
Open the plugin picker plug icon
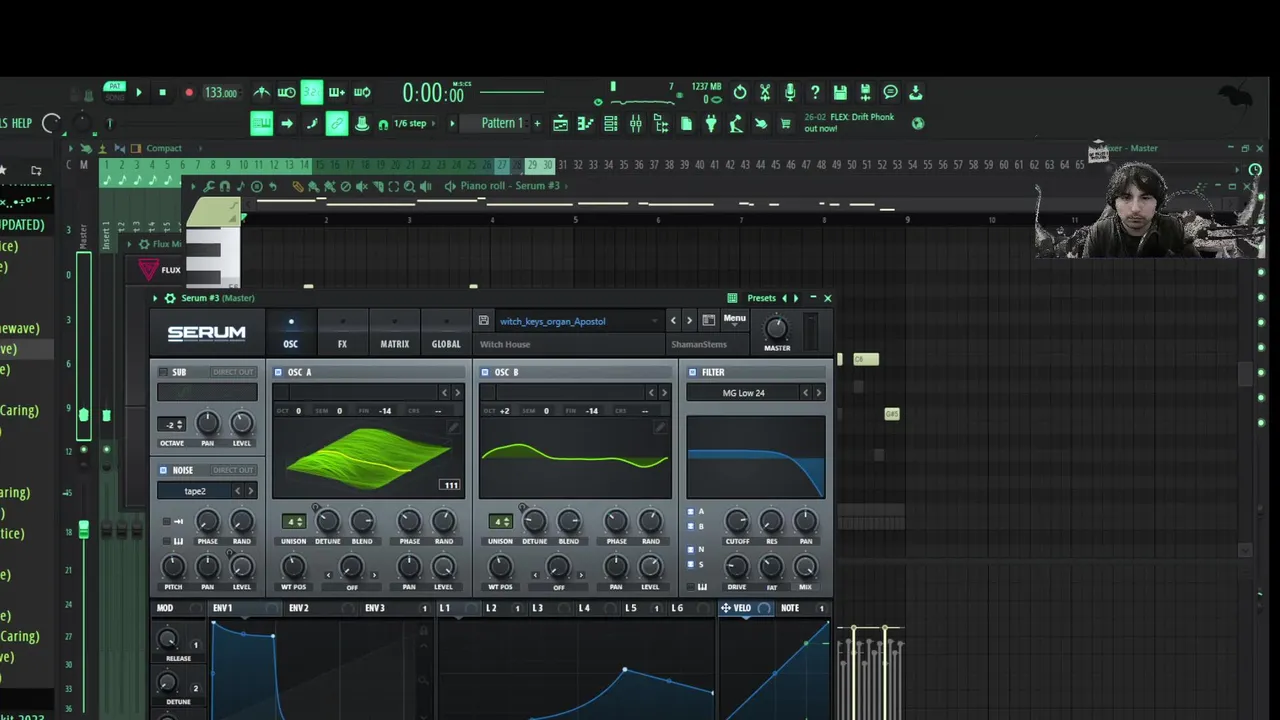click(x=711, y=124)
